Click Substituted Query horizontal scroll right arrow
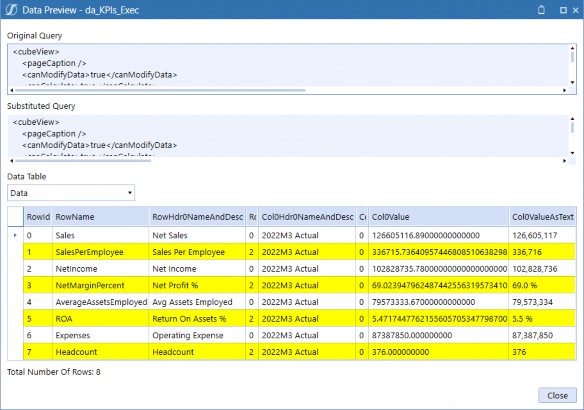 (565, 161)
